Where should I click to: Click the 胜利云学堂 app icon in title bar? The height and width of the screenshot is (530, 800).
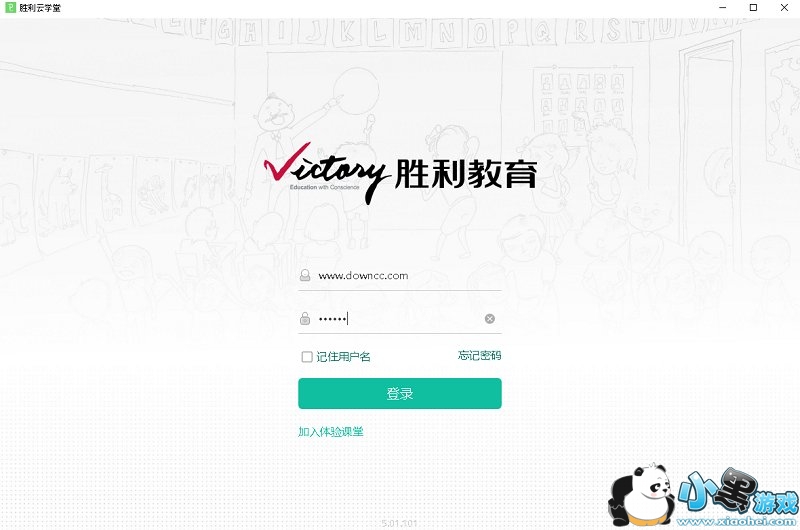pos(10,8)
